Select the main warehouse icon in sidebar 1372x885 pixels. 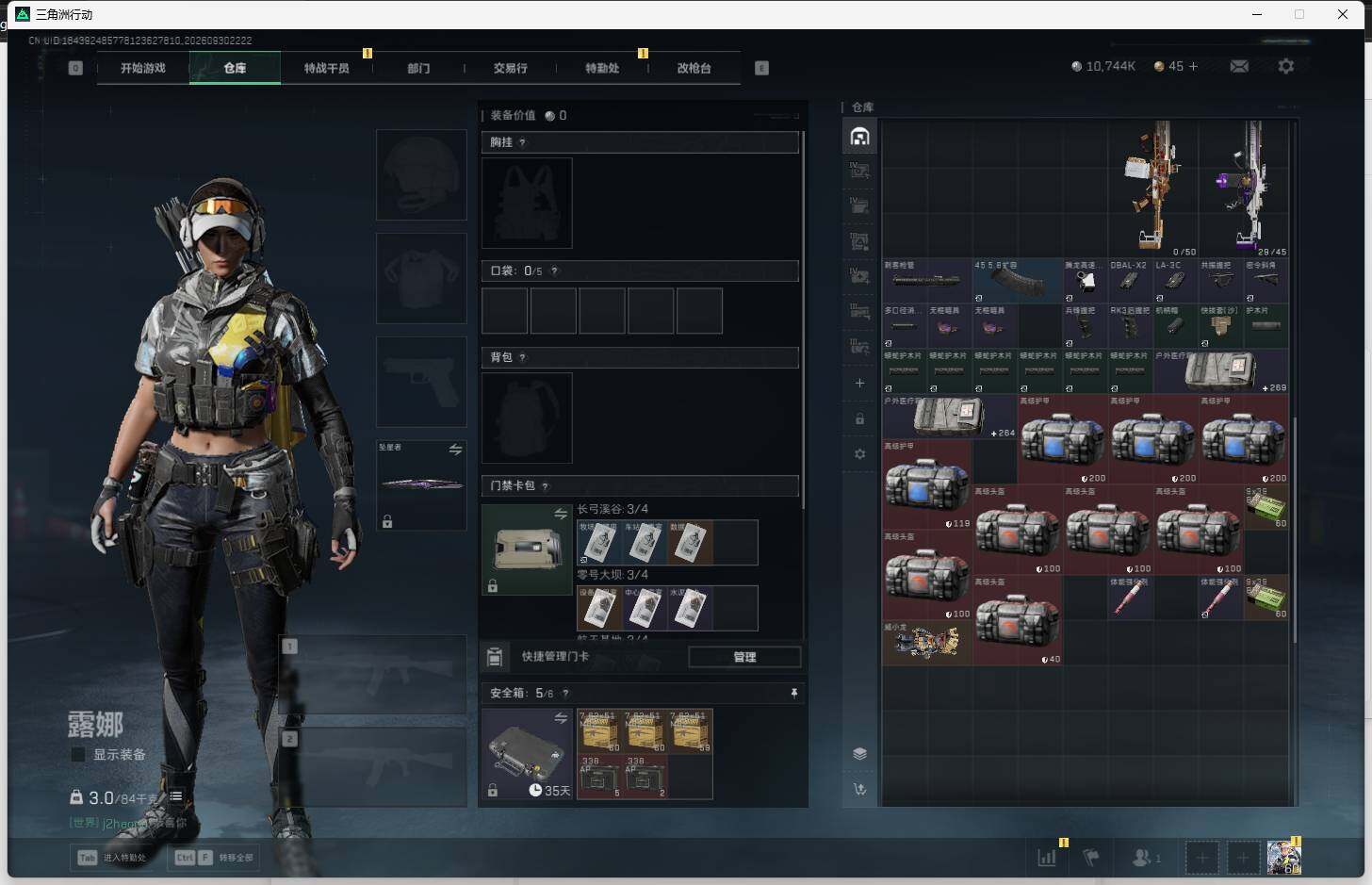pyautogui.click(x=859, y=137)
